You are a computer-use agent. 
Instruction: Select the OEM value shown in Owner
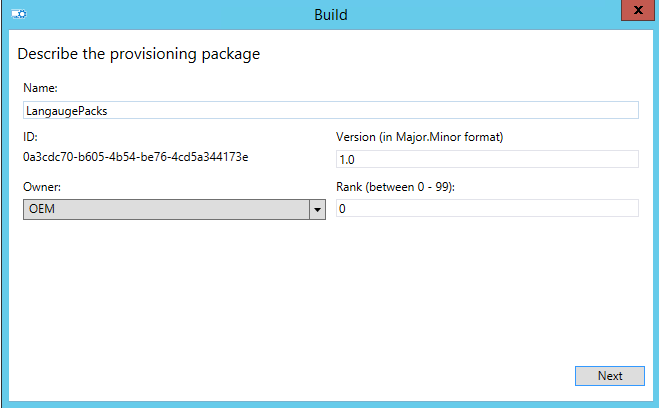click(x=40, y=209)
